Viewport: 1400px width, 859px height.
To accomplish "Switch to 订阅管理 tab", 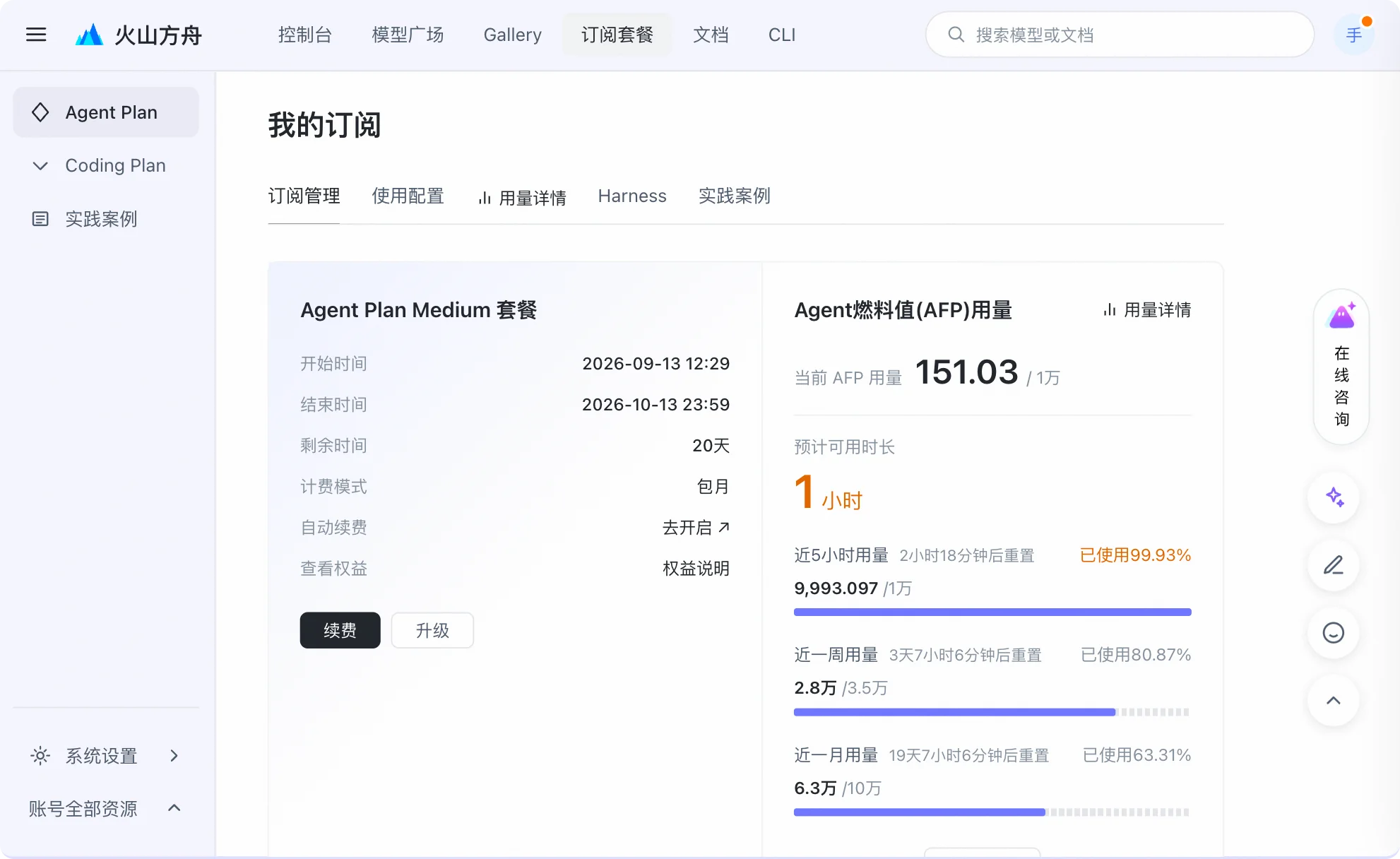I will [304, 196].
